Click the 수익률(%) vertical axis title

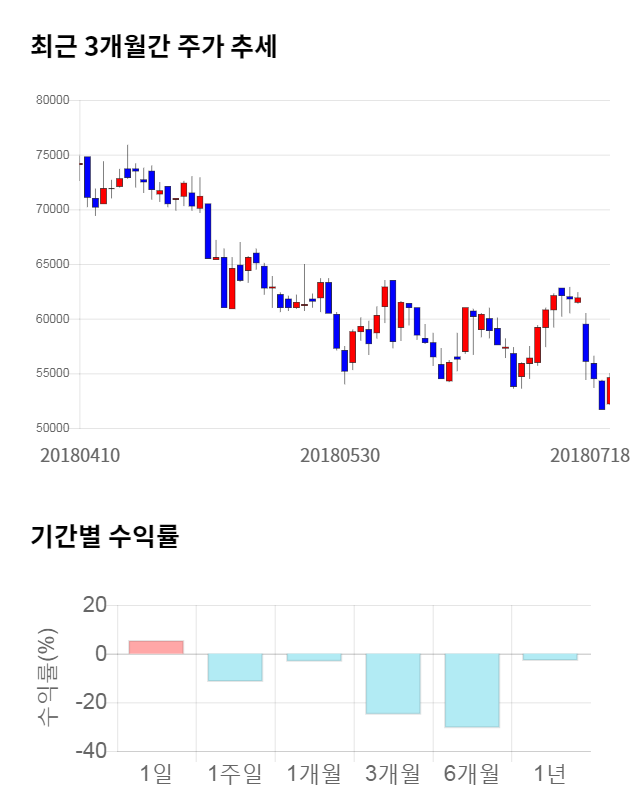pos(46,678)
